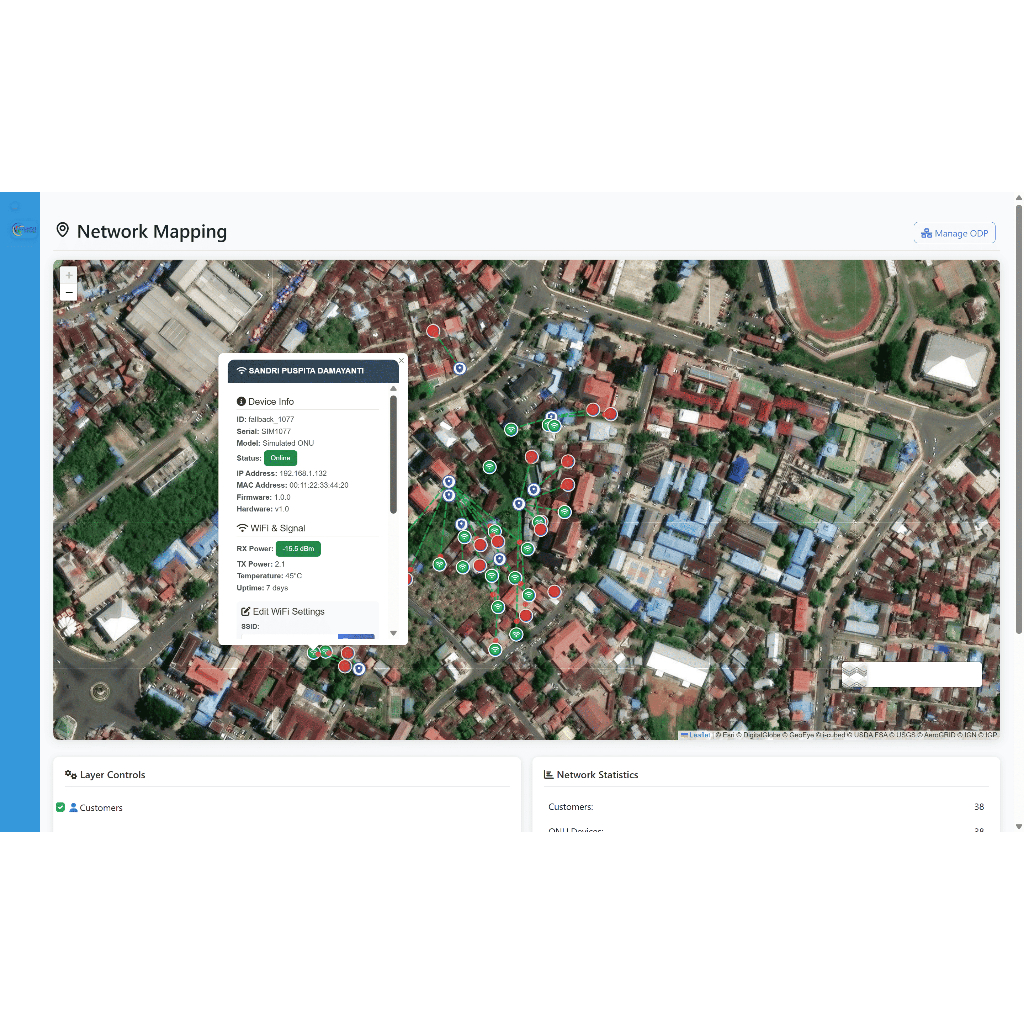1024x1024 pixels.
Task: Click the Leaflet attribution link
Action: 696,735
